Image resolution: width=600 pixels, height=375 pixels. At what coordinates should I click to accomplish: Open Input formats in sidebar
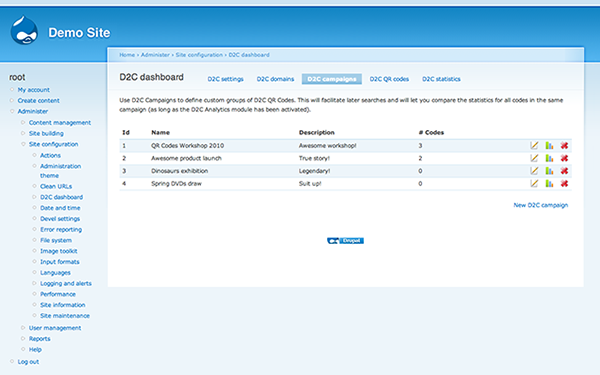(60, 262)
